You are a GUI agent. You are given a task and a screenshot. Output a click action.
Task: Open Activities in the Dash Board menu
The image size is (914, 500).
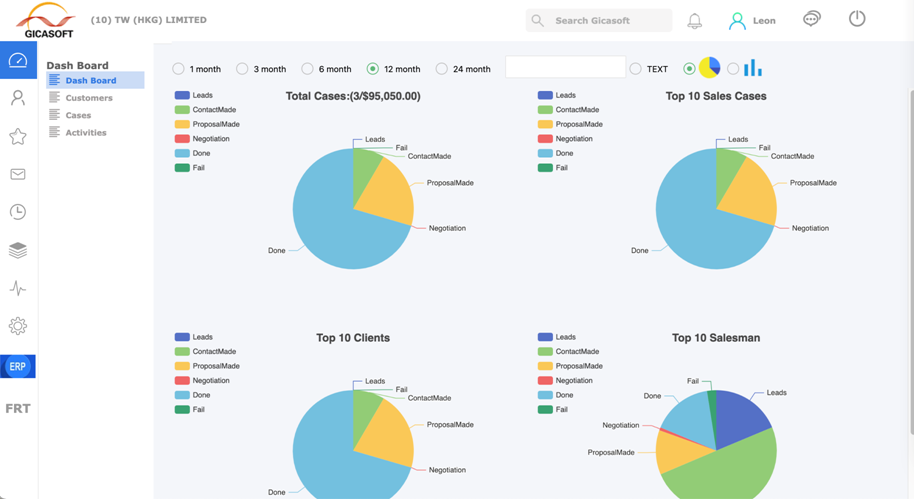[86, 132]
